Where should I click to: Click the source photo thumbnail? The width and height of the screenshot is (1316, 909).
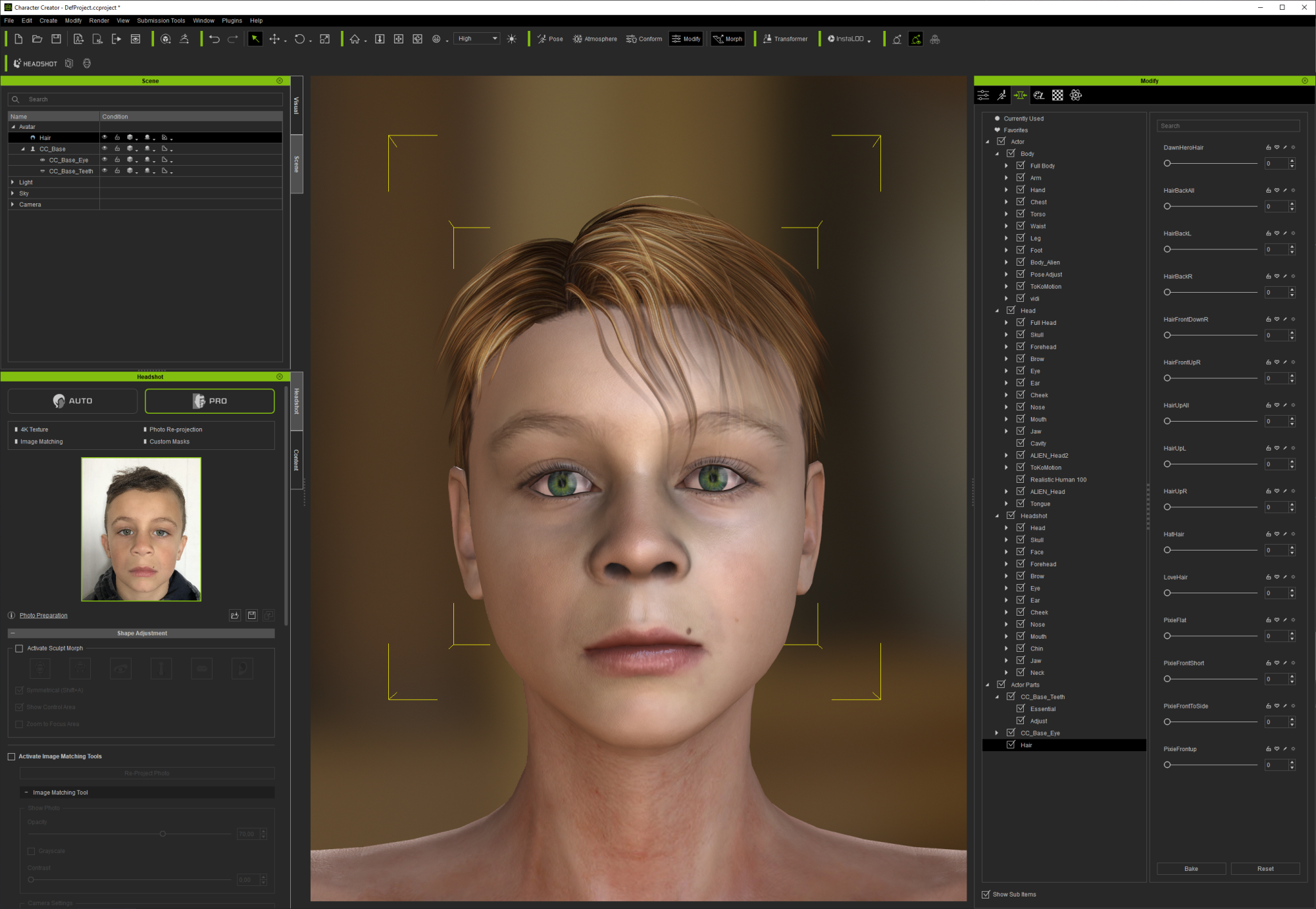(x=141, y=529)
